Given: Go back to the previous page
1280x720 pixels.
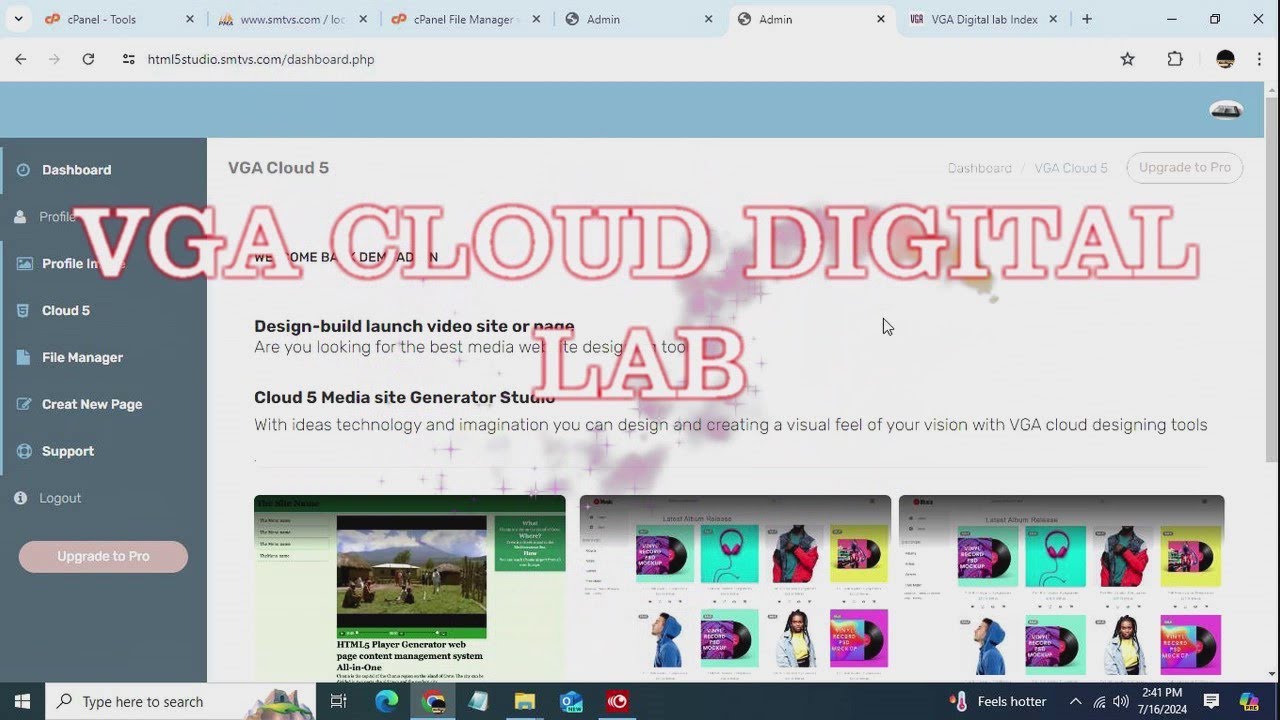Looking at the screenshot, I should point(21,59).
